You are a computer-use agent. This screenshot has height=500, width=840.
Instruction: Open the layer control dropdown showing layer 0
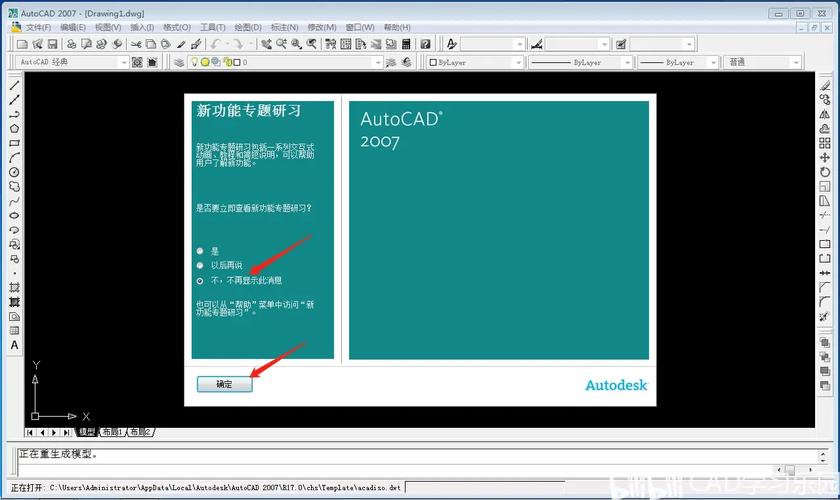(x=378, y=63)
